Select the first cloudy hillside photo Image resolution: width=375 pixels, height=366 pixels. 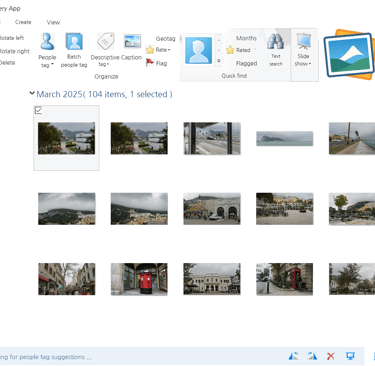67,209
